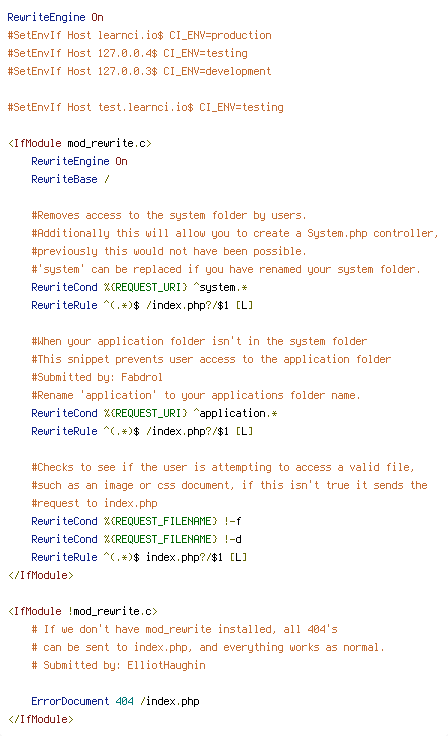Click the 'Rename application' comment line
The width and height of the screenshot is (448, 736).
point(196,395)
